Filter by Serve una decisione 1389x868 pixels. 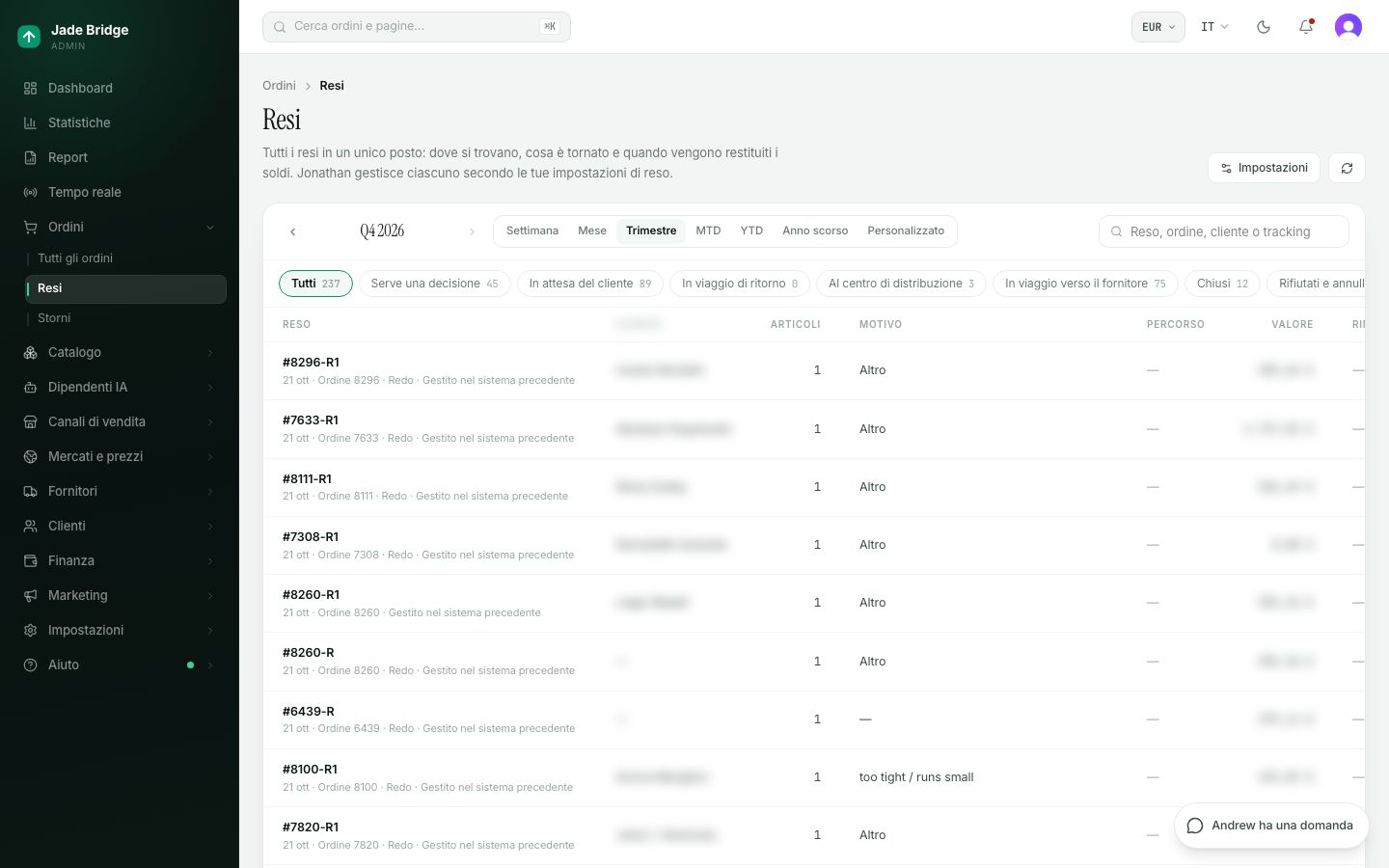point(434,284)
